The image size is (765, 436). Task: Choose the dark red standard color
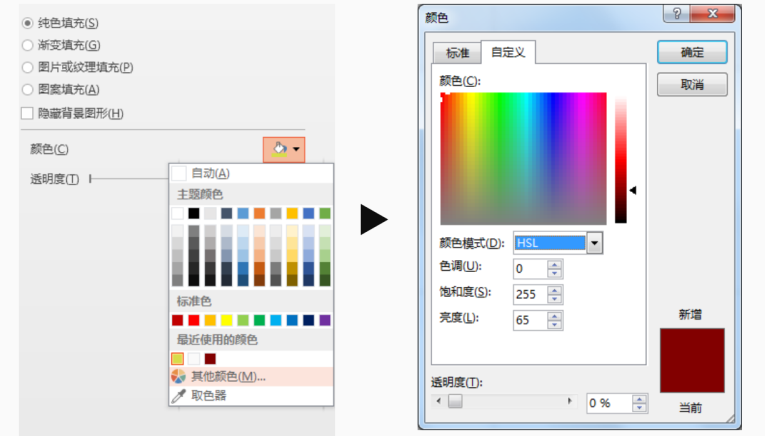pos(178,320)
